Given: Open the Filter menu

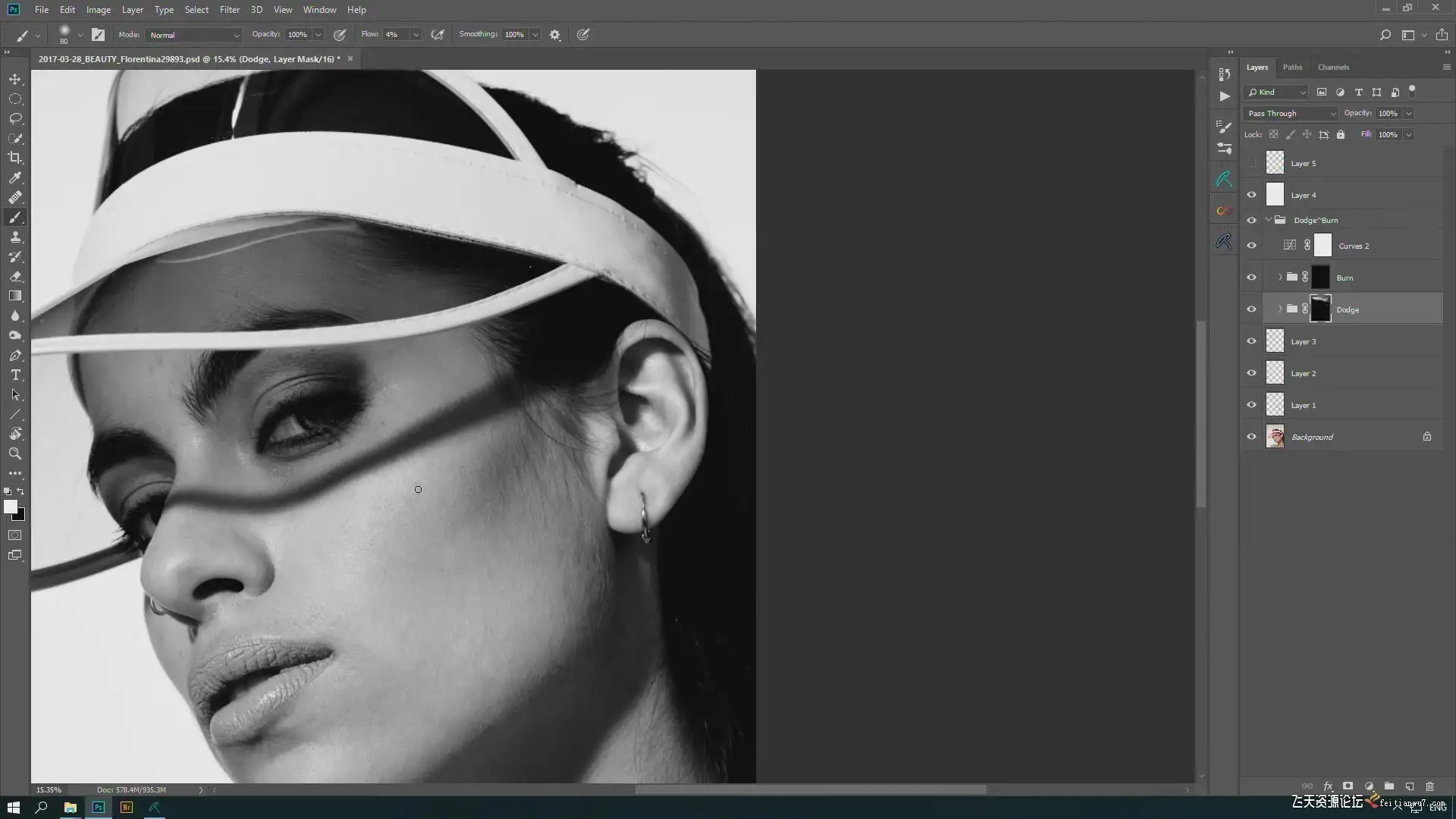Looking at the screenshot, I should (x=229, y=10).
